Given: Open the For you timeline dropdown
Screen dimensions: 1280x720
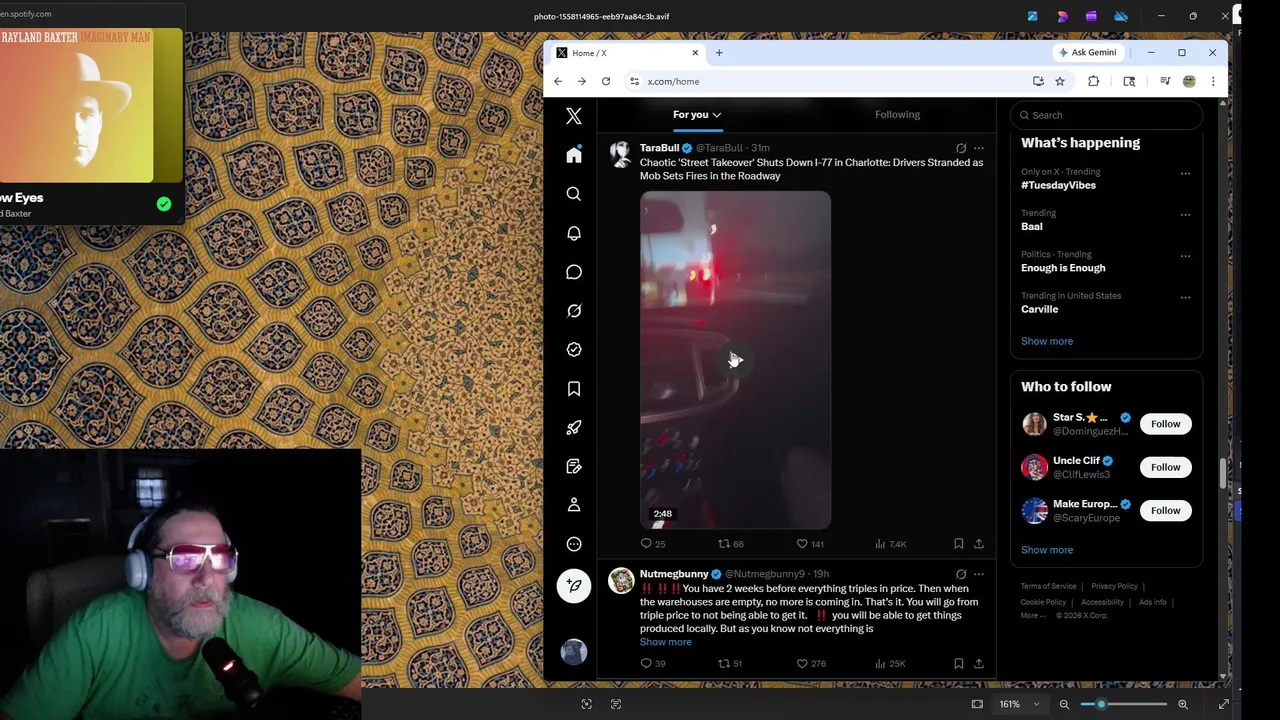Looking at the screenshot, I should [x=697, y=115].
